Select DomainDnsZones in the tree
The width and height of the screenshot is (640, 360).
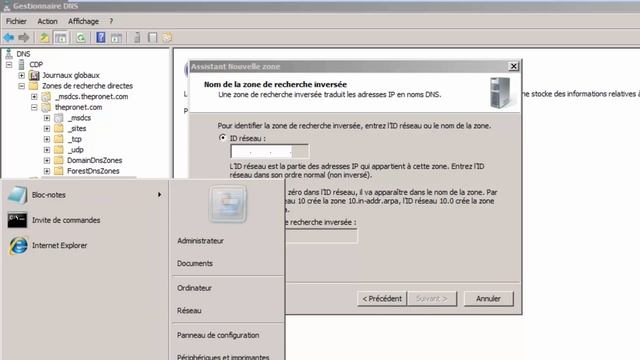click(95, 160)
